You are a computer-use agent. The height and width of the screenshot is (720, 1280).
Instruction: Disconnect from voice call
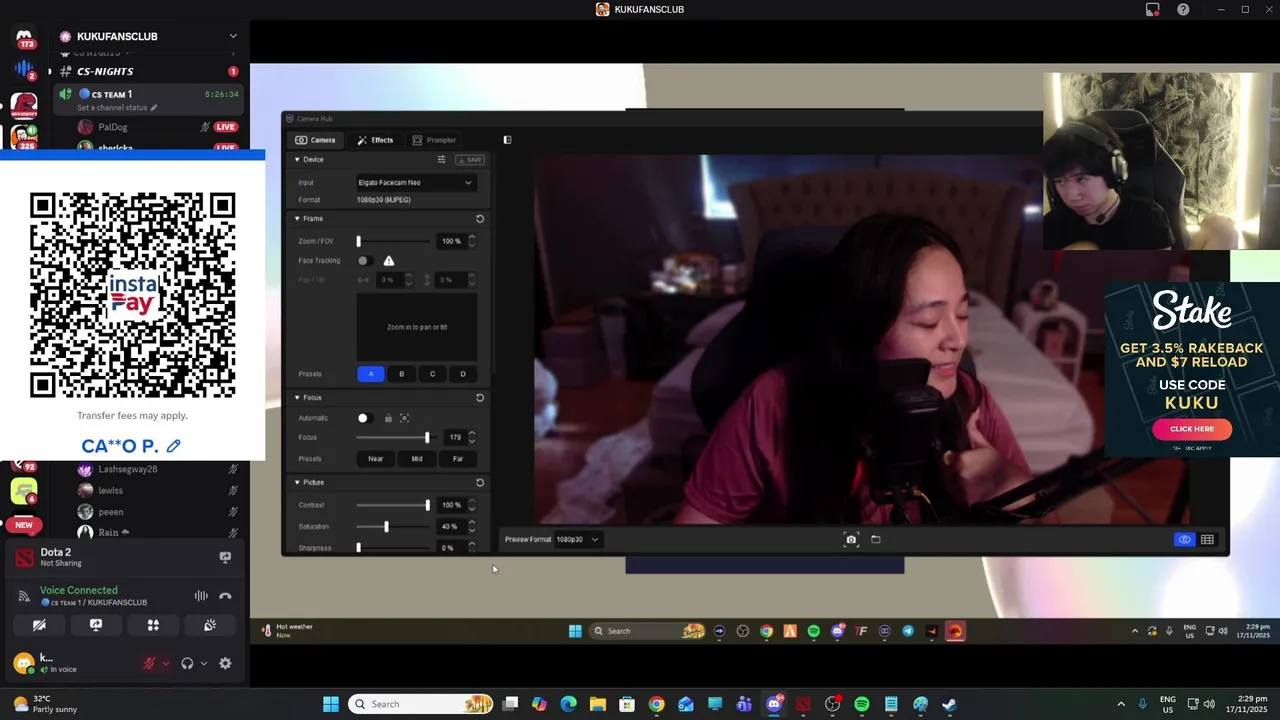(x=225, y=596)
